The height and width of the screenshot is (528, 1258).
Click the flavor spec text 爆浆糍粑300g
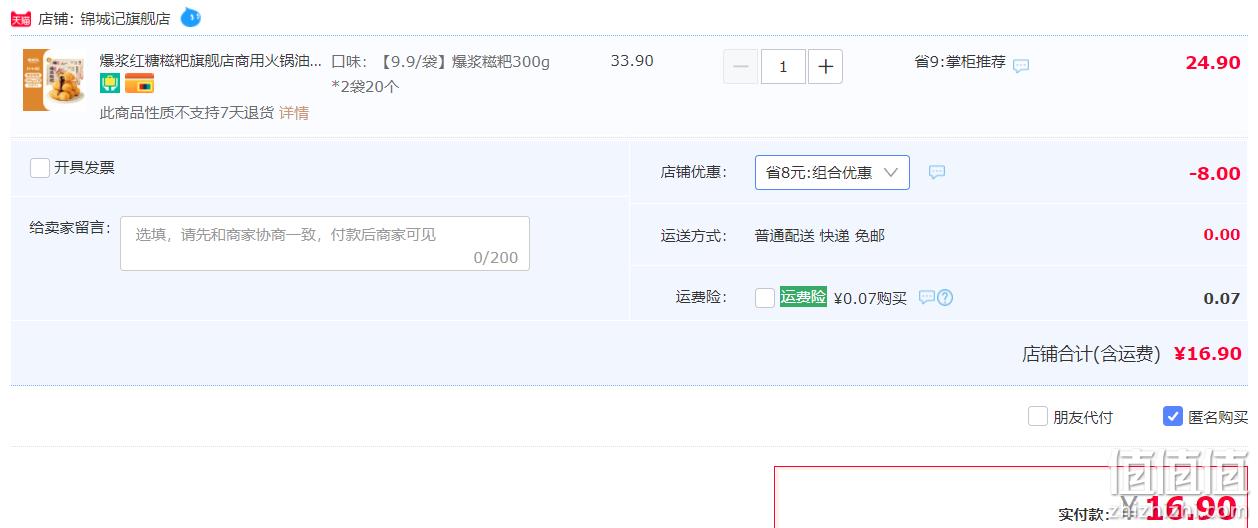point(501,62)
